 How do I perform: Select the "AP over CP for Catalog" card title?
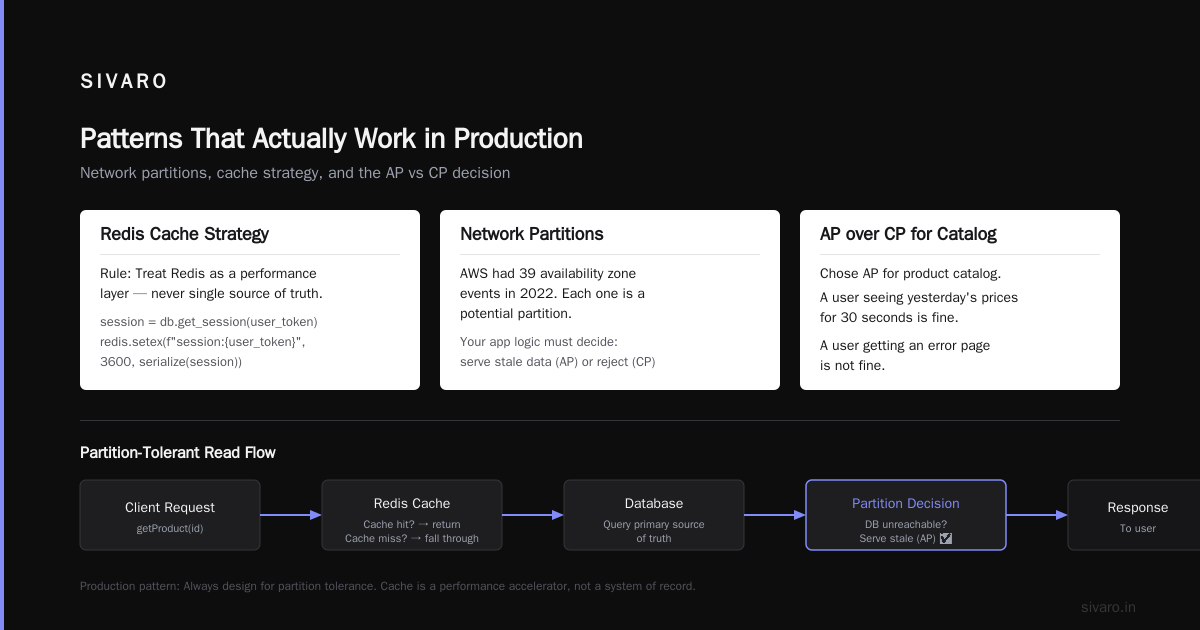click(x=908, y=234)
